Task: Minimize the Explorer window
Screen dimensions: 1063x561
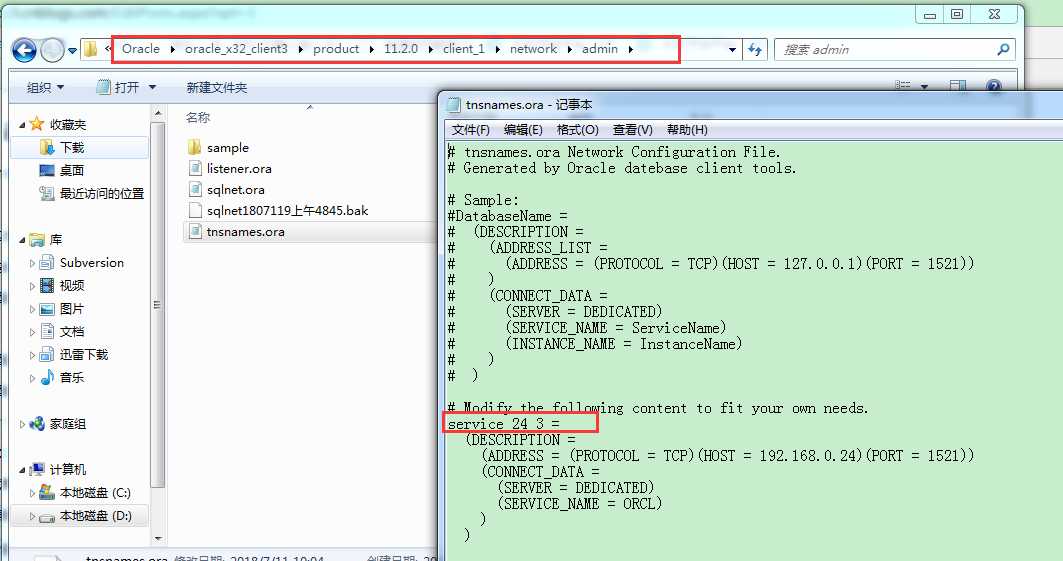Action: pyautogui.click(x=930, y=14)
